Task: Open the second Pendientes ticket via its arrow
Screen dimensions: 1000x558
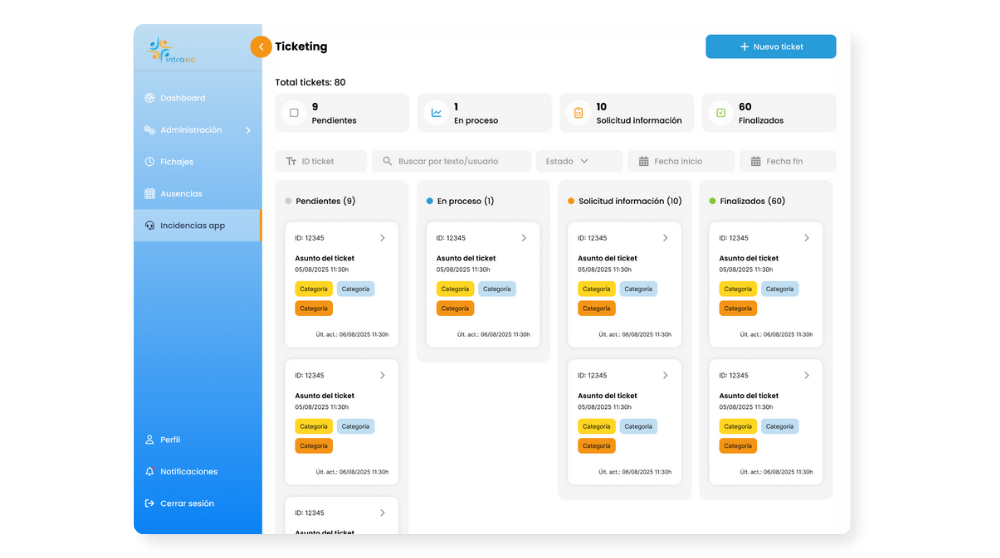Action: coord(383,376)
